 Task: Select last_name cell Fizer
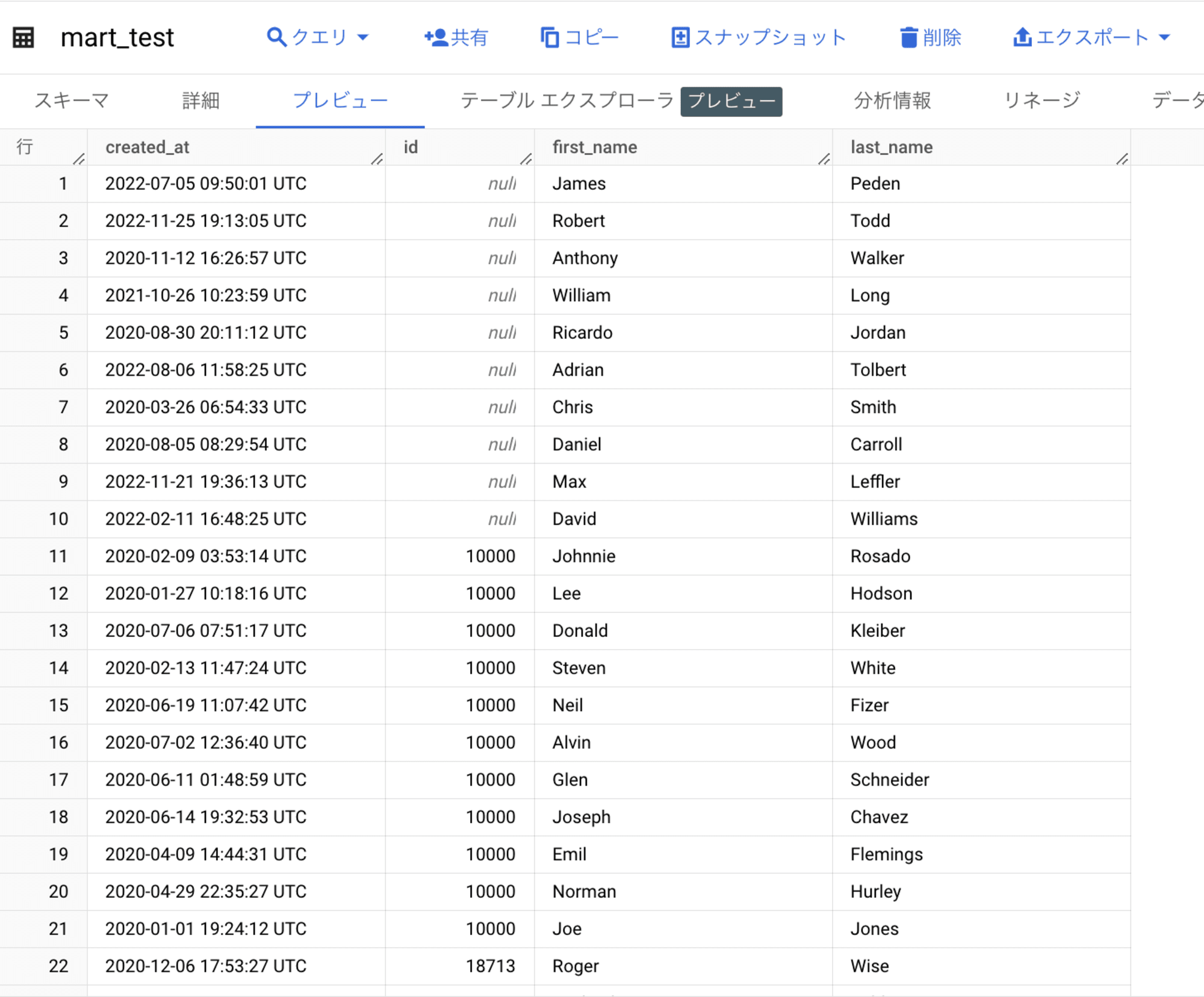[981, 706]
